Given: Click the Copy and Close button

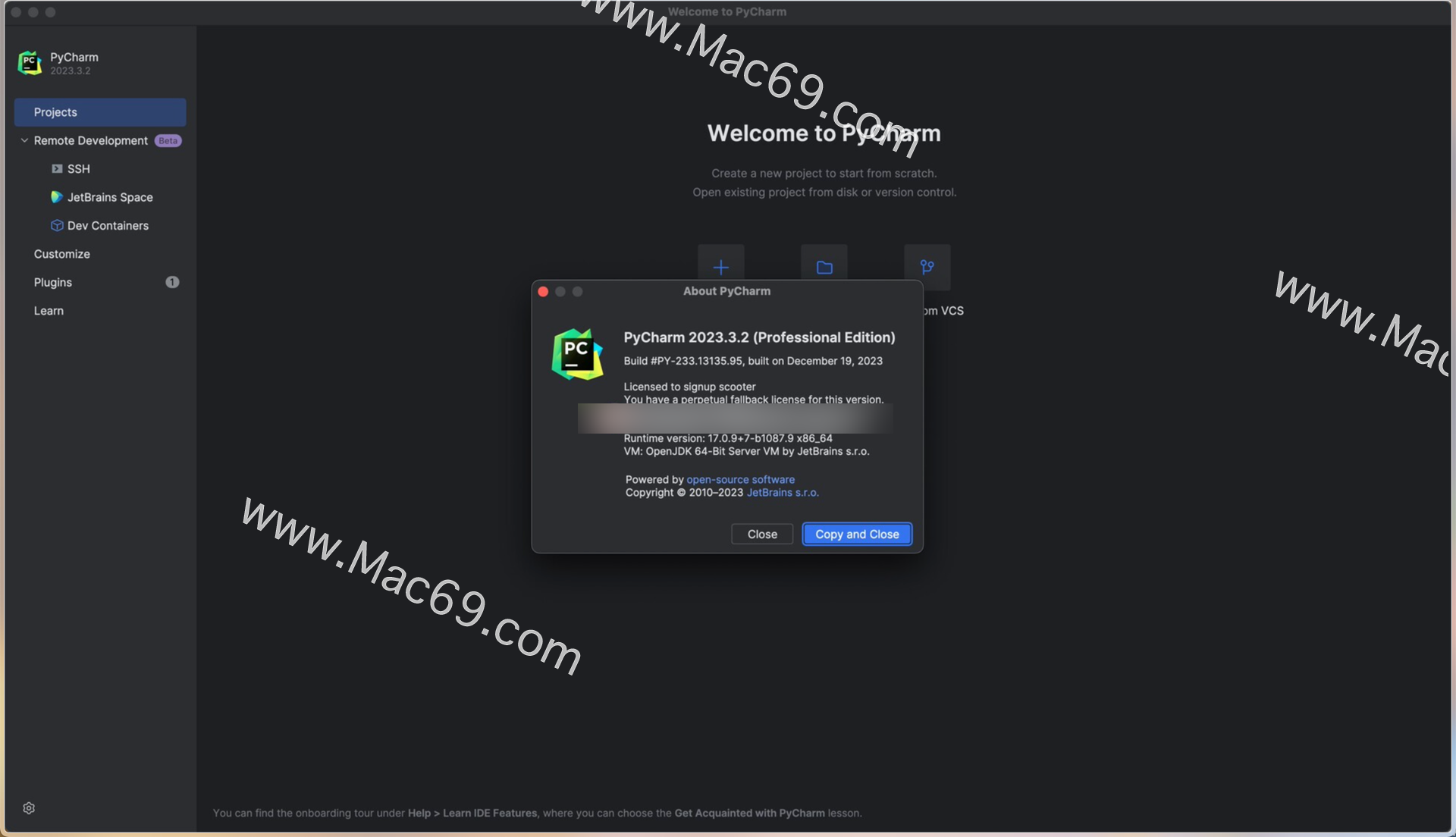Looking at the screenshot, I should click(x=857, y=533).
